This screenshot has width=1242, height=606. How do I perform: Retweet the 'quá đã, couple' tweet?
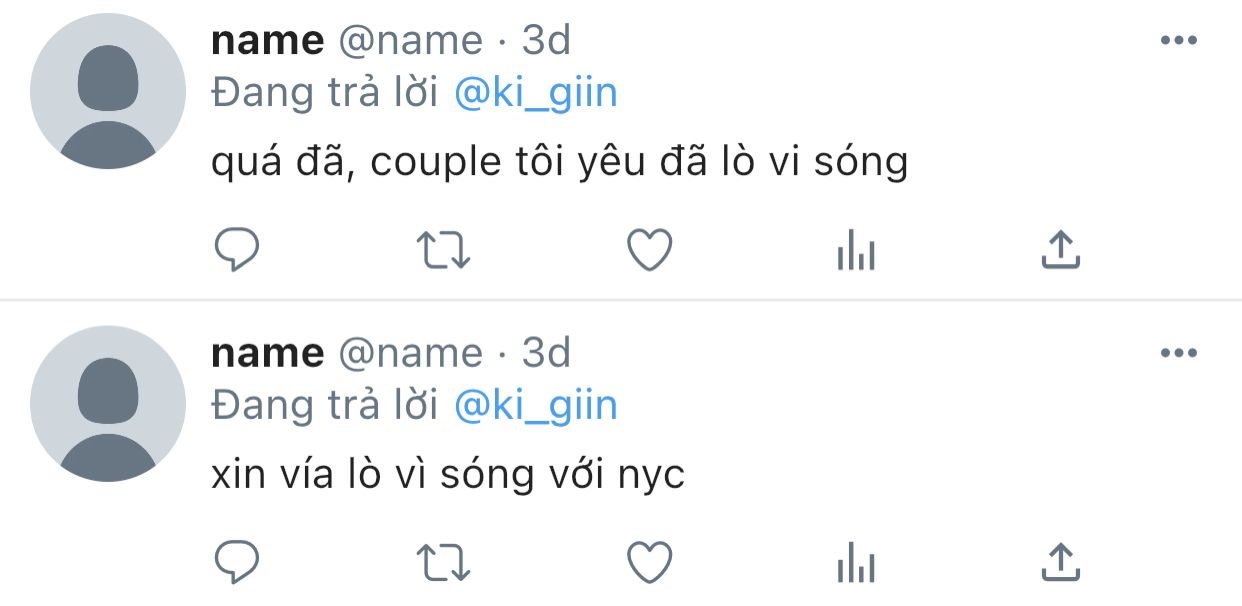click(x=442, y=250)
